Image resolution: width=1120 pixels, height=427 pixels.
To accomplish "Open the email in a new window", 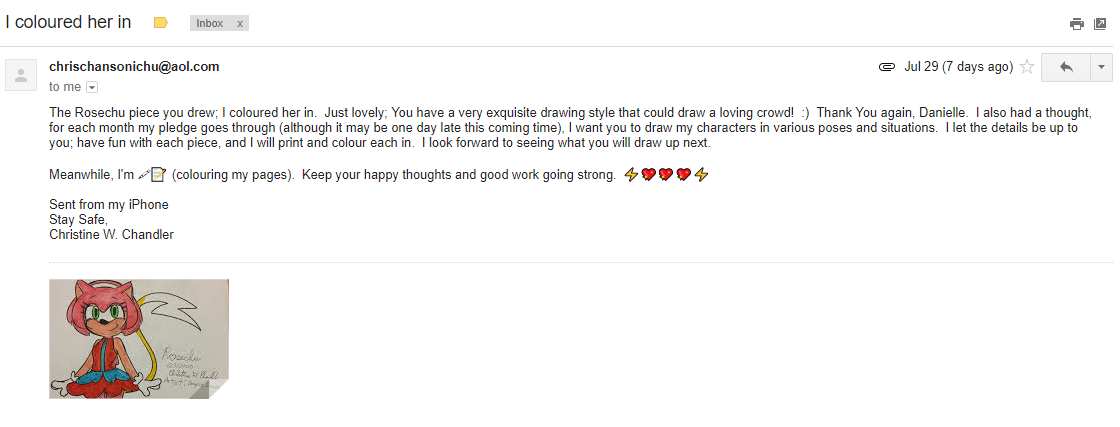I will [1100, 24].
